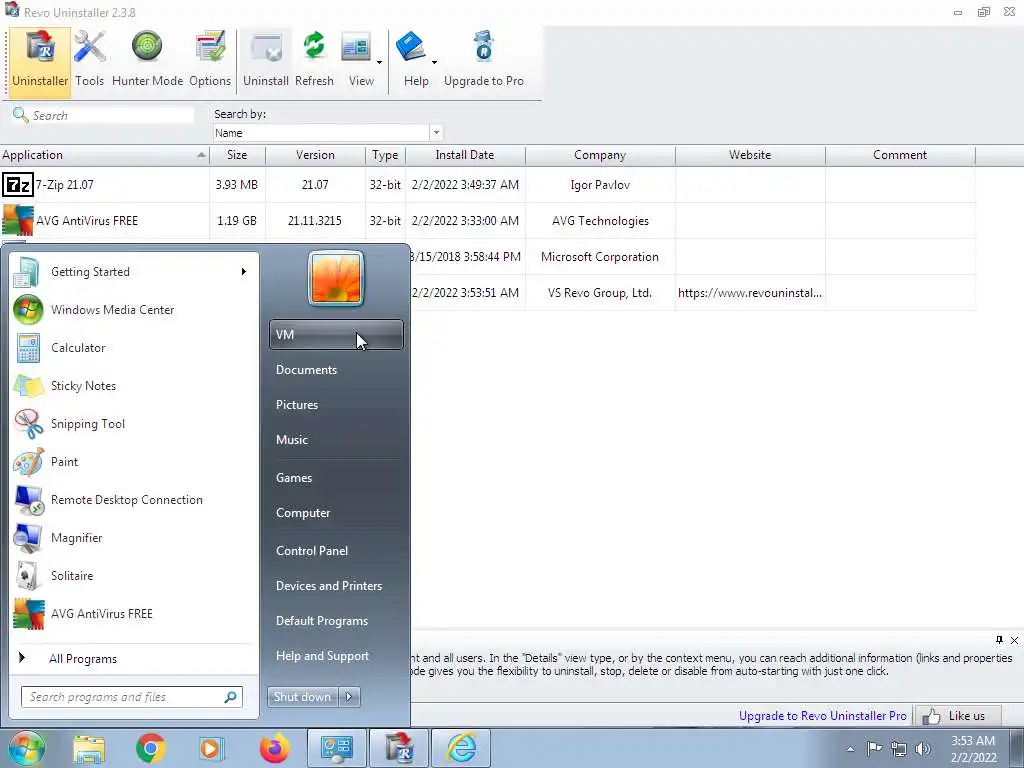This screenshot has width=1024, height=768.
Task: Sort by the Application column header
Action: click(x=104, y=155)
